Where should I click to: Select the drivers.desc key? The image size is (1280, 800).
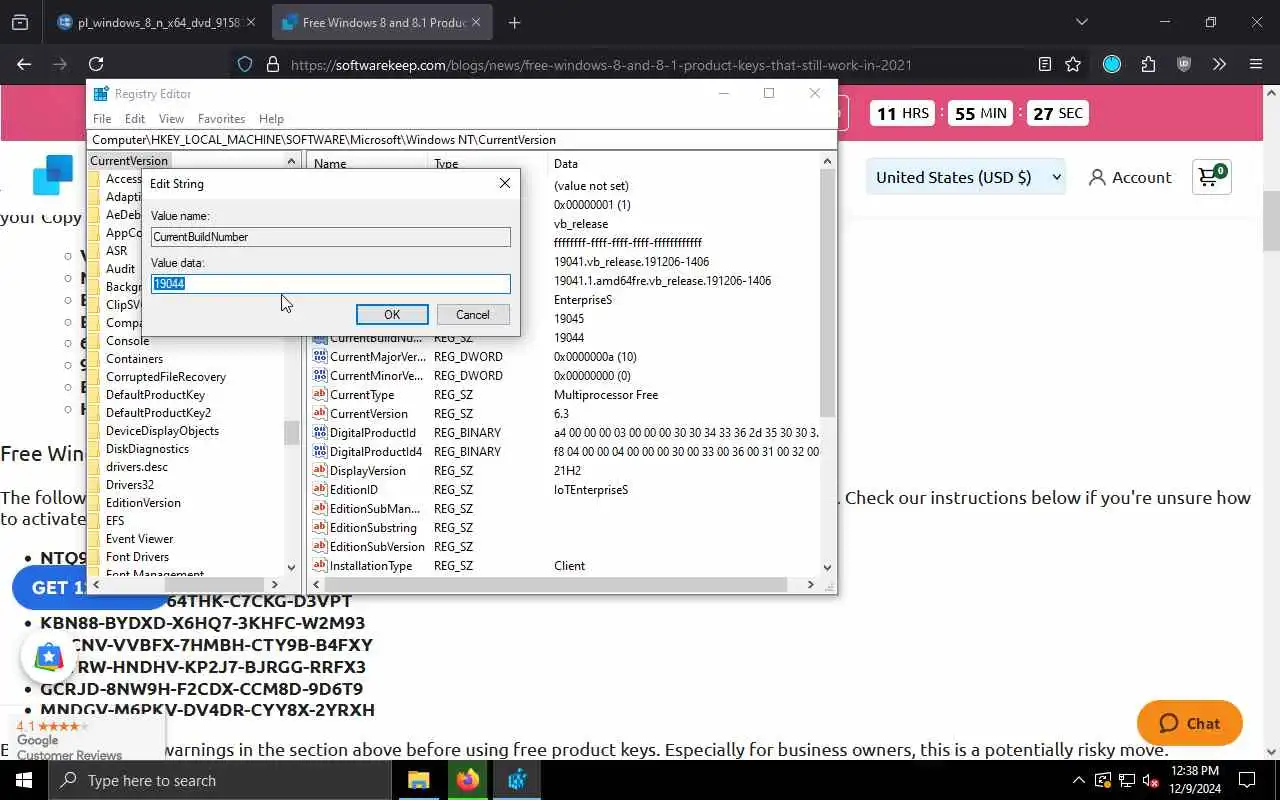click(137, 467)
